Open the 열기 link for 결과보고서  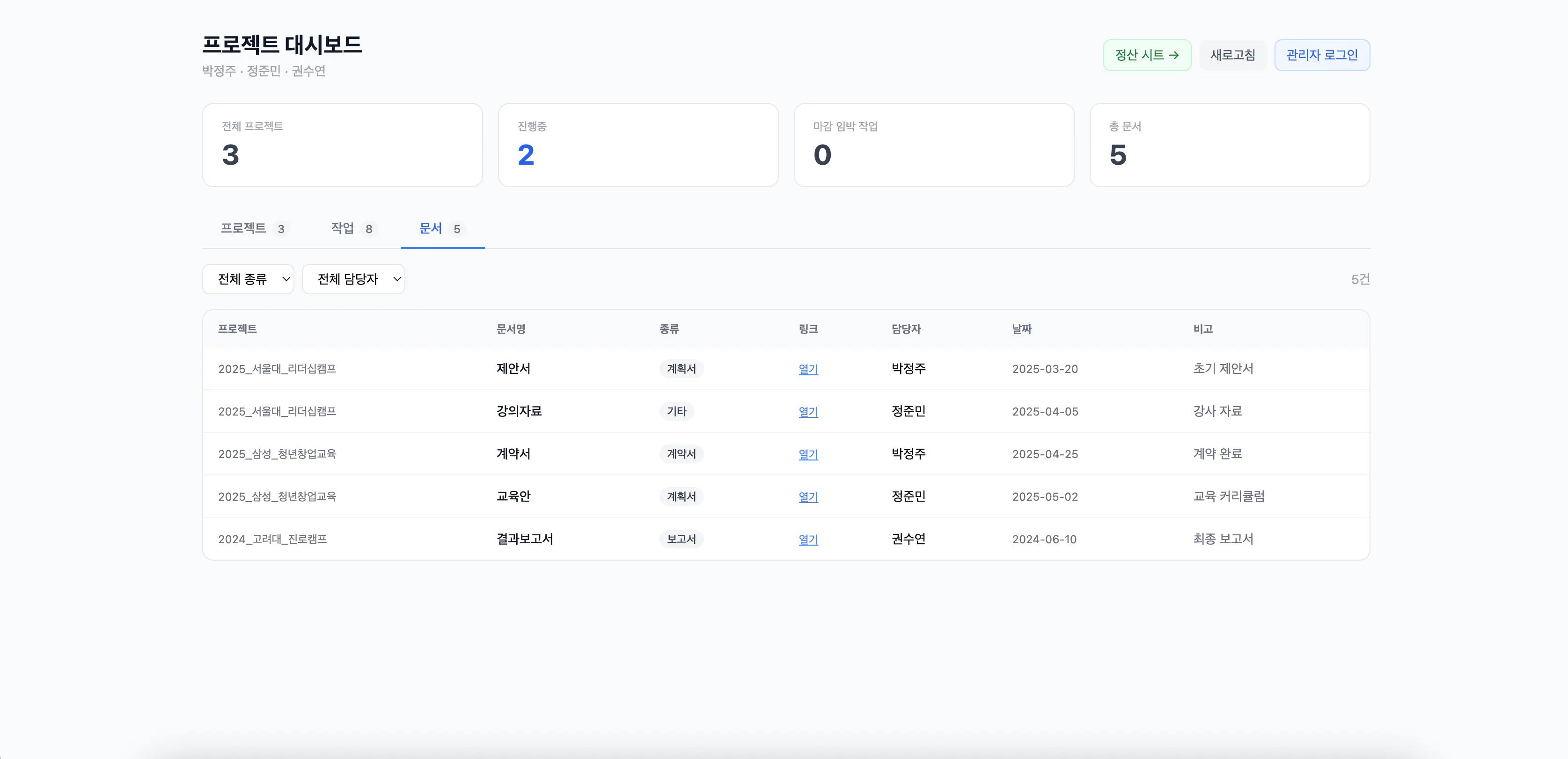point(808,539)
